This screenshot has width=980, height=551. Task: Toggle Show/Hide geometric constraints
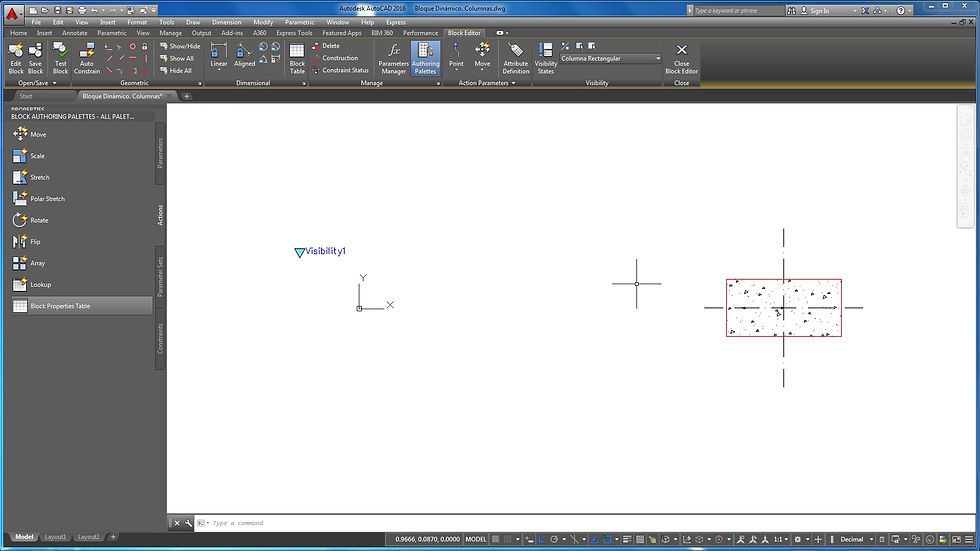click(x=180, y=46)
